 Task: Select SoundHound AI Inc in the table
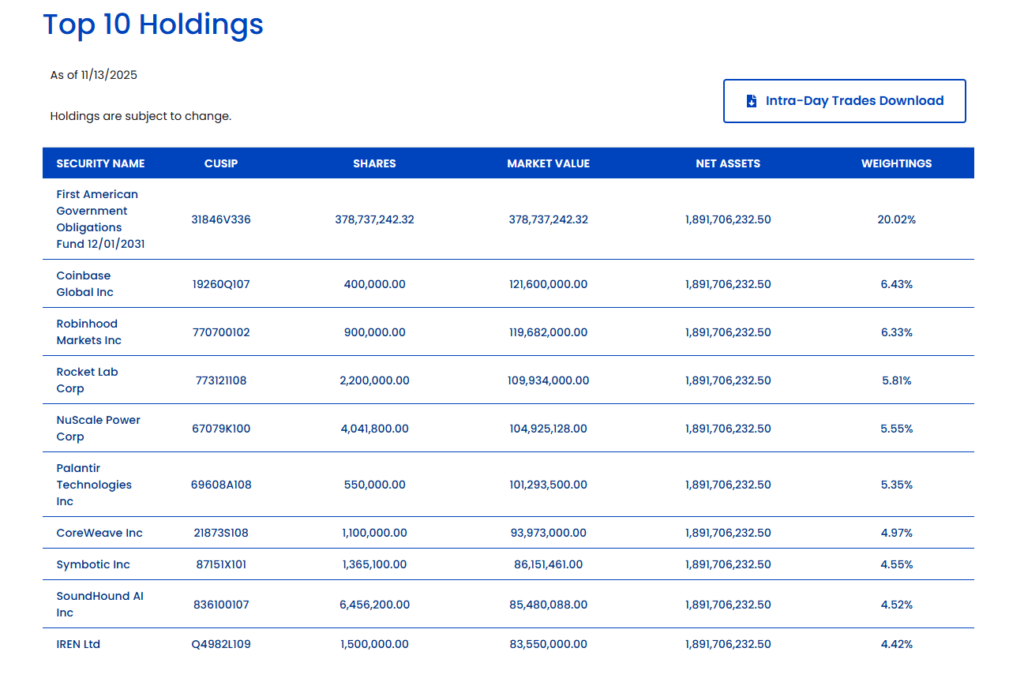(99, 604)
